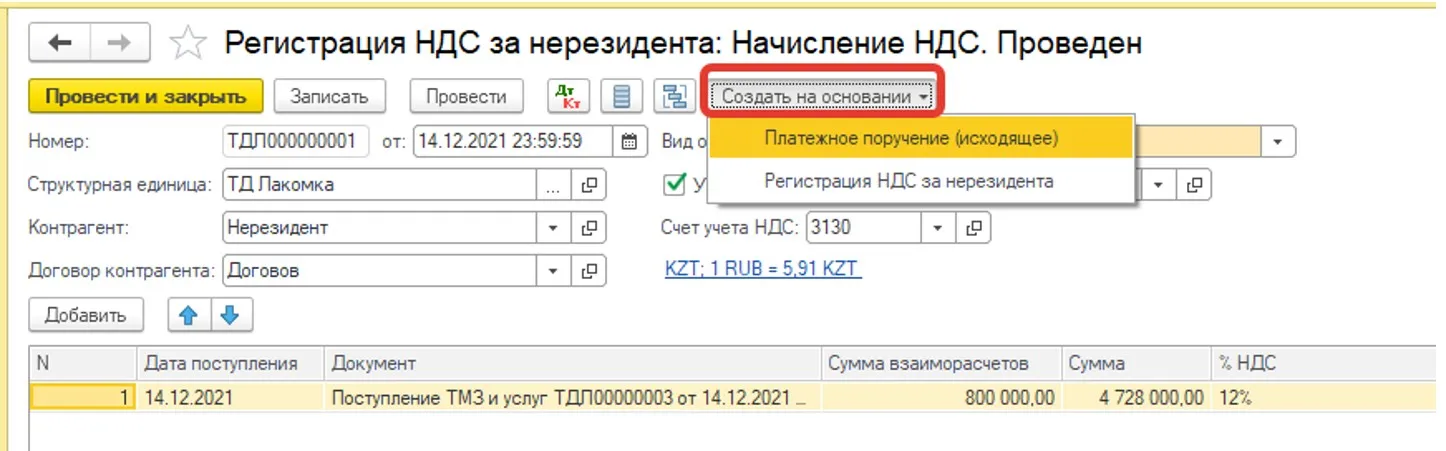Click the Договор контрагента field Договов
Viewport: 1446px width, 451px height.
(x=380, y=271)
